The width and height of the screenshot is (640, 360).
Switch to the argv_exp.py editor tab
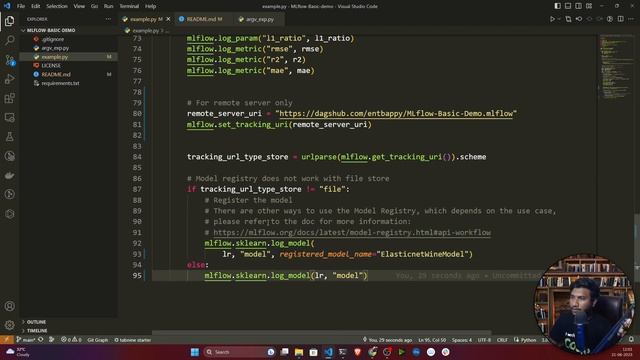click(x=258, y=19)
